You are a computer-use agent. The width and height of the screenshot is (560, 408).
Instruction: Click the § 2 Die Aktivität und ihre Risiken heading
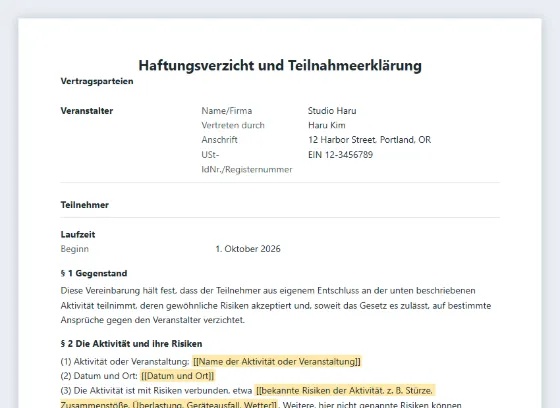tap(131, 344)
